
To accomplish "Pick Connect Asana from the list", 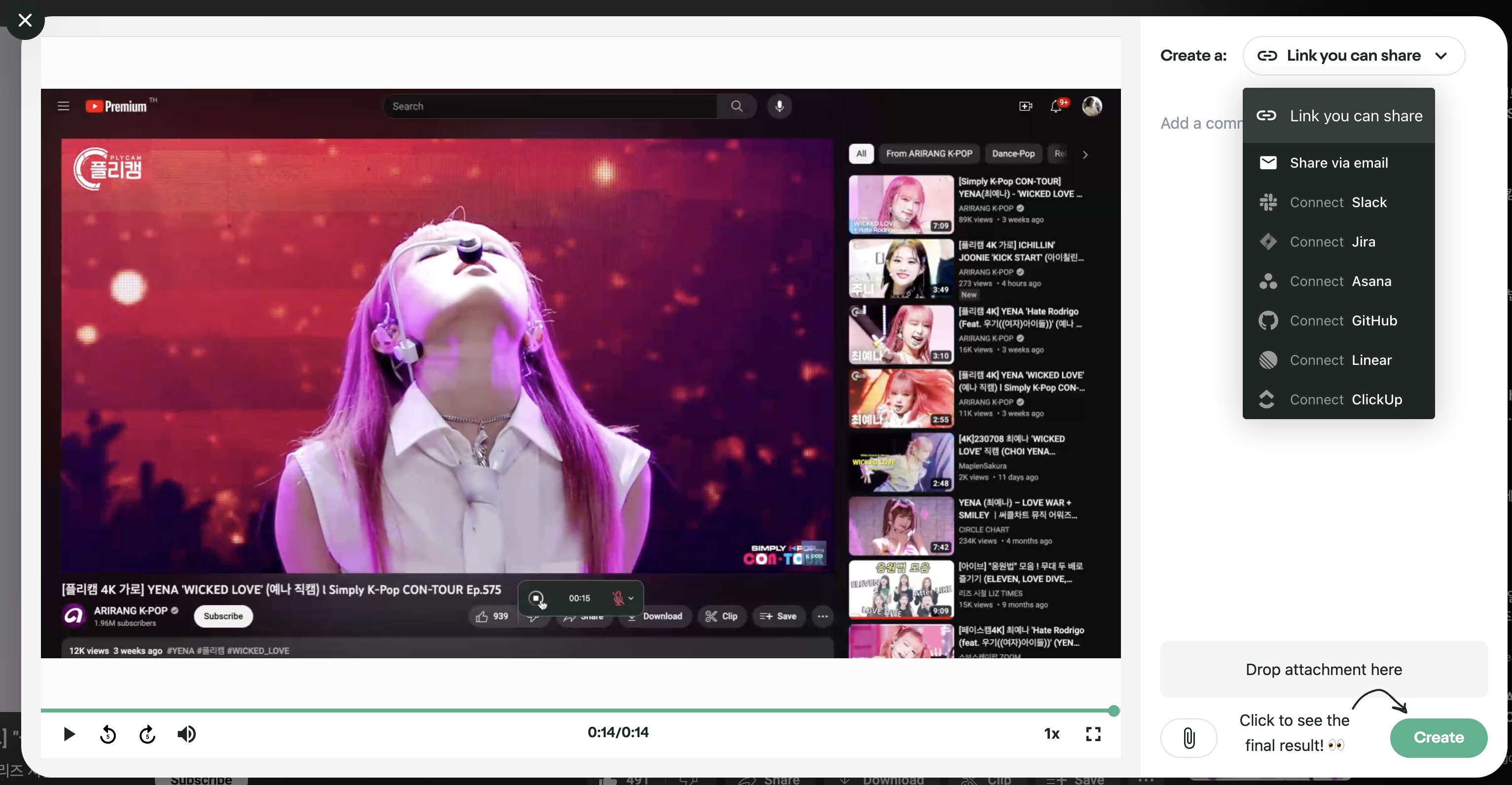I will [1338, 281].
